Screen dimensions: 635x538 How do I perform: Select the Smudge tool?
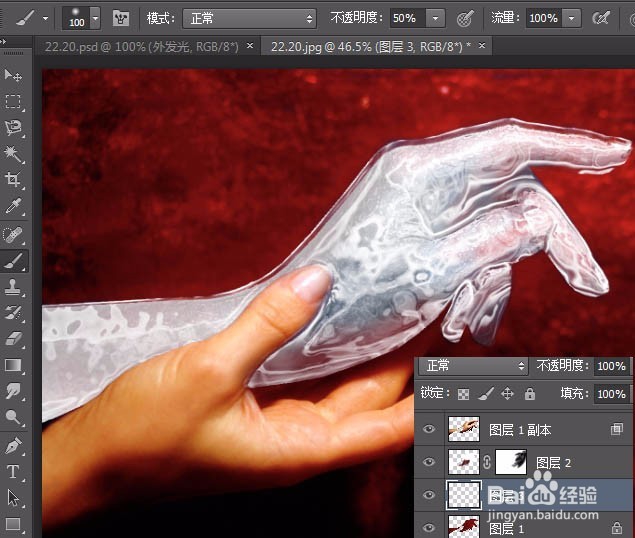point(13,391)
